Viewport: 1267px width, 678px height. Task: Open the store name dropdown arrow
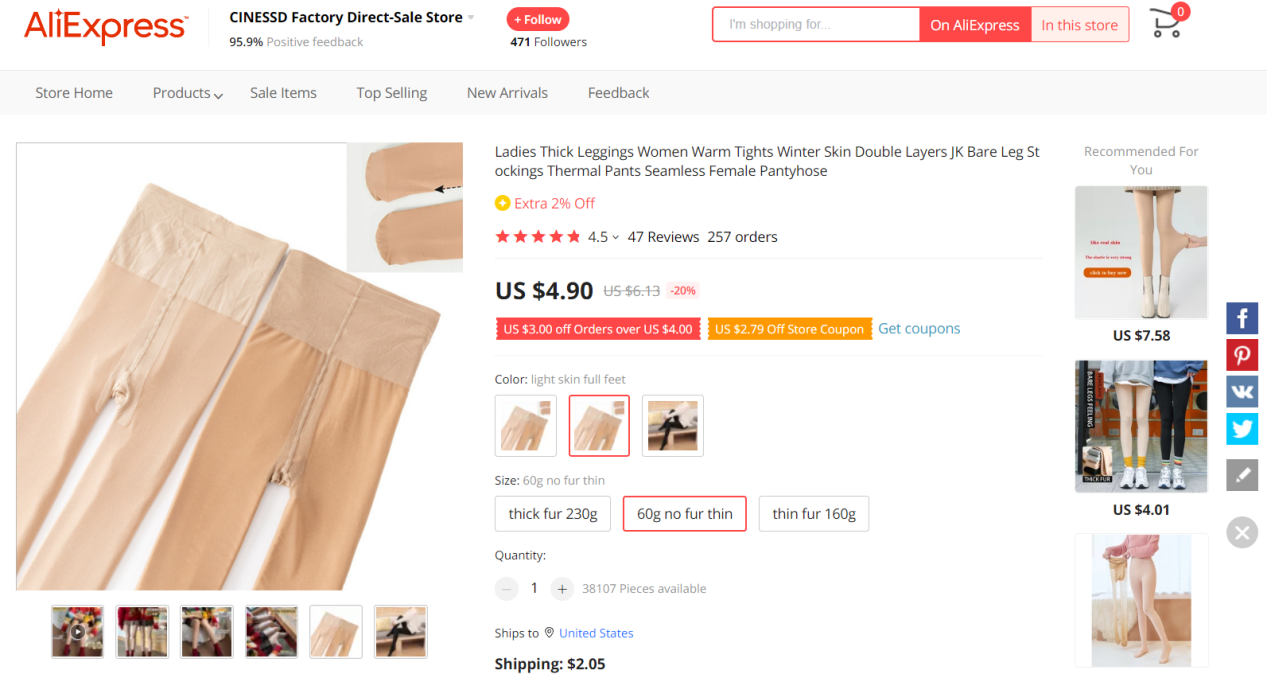click(x=471, y=18)
